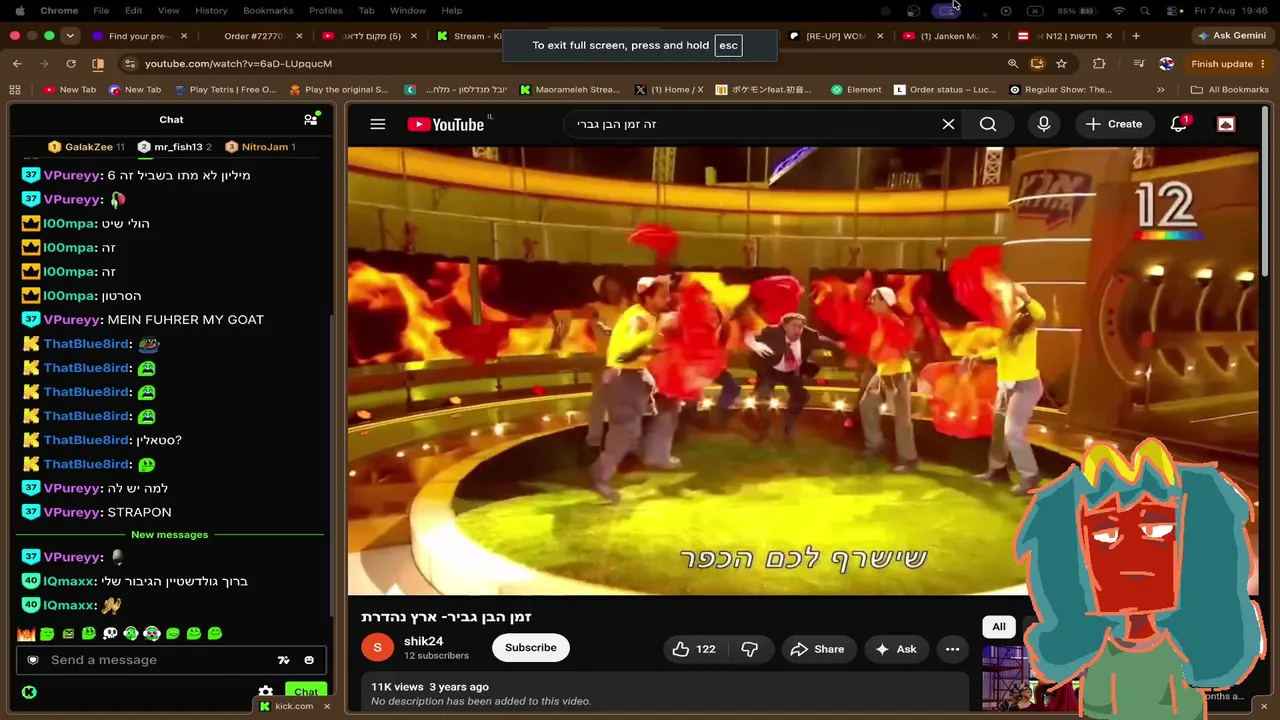Image resolution: width=1280 pixels, height=720 pixels.
Task: Open the YouTube guide hamburger menu
Action: tap(377, 124)
